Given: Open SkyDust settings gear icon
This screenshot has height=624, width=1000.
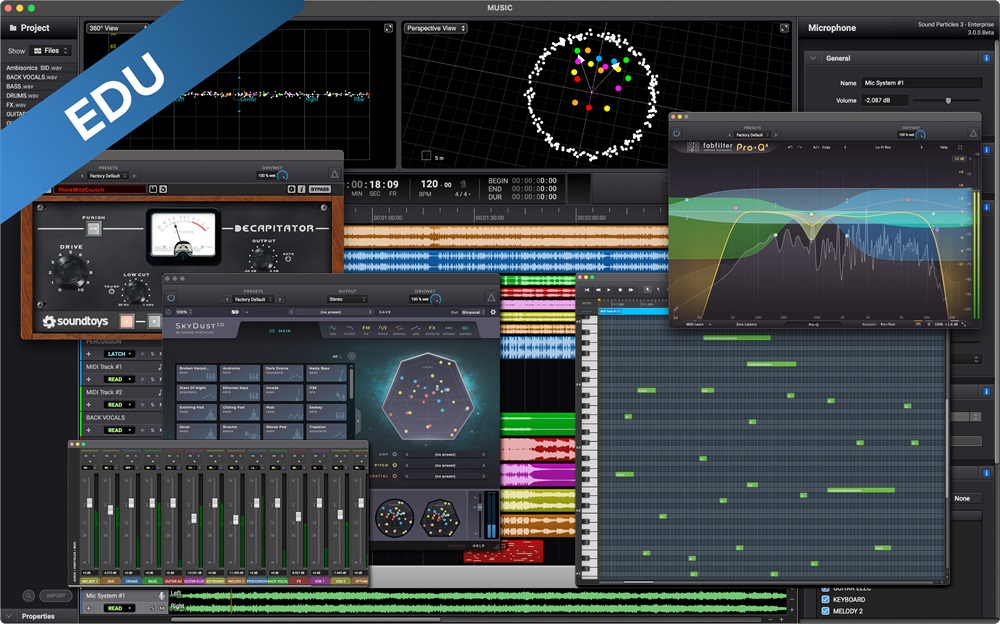Looking at the screenshot, I should (493, 312).
